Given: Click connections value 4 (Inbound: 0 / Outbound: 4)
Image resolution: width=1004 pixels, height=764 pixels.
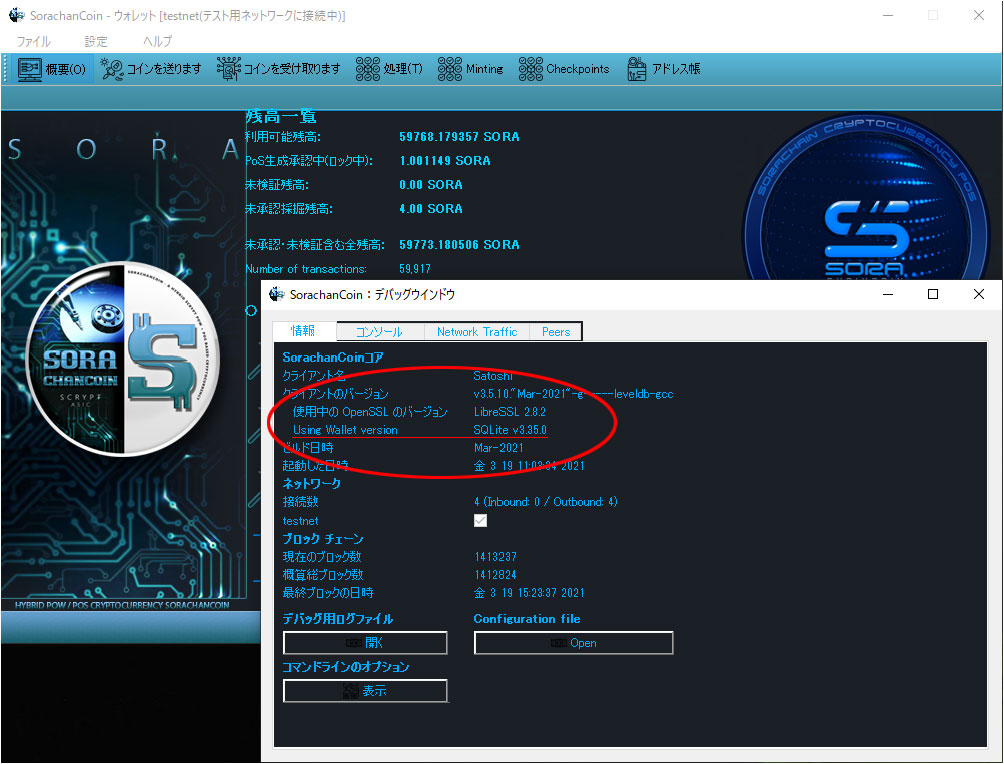Looking at the screenshot, I should pyautogui.click(x=546, y=501).
